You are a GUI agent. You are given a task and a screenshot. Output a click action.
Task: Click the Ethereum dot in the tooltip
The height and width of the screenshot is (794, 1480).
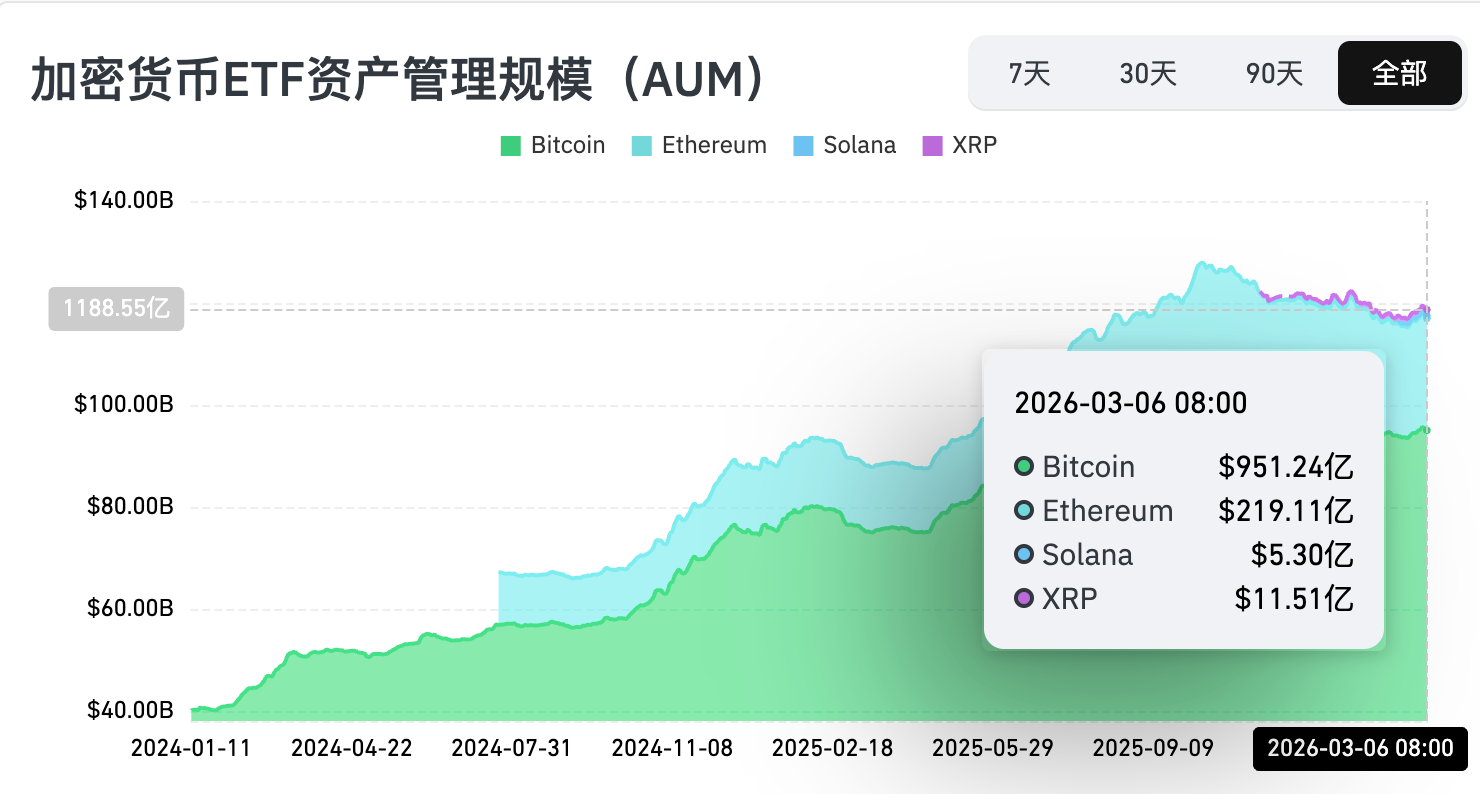1023,510
